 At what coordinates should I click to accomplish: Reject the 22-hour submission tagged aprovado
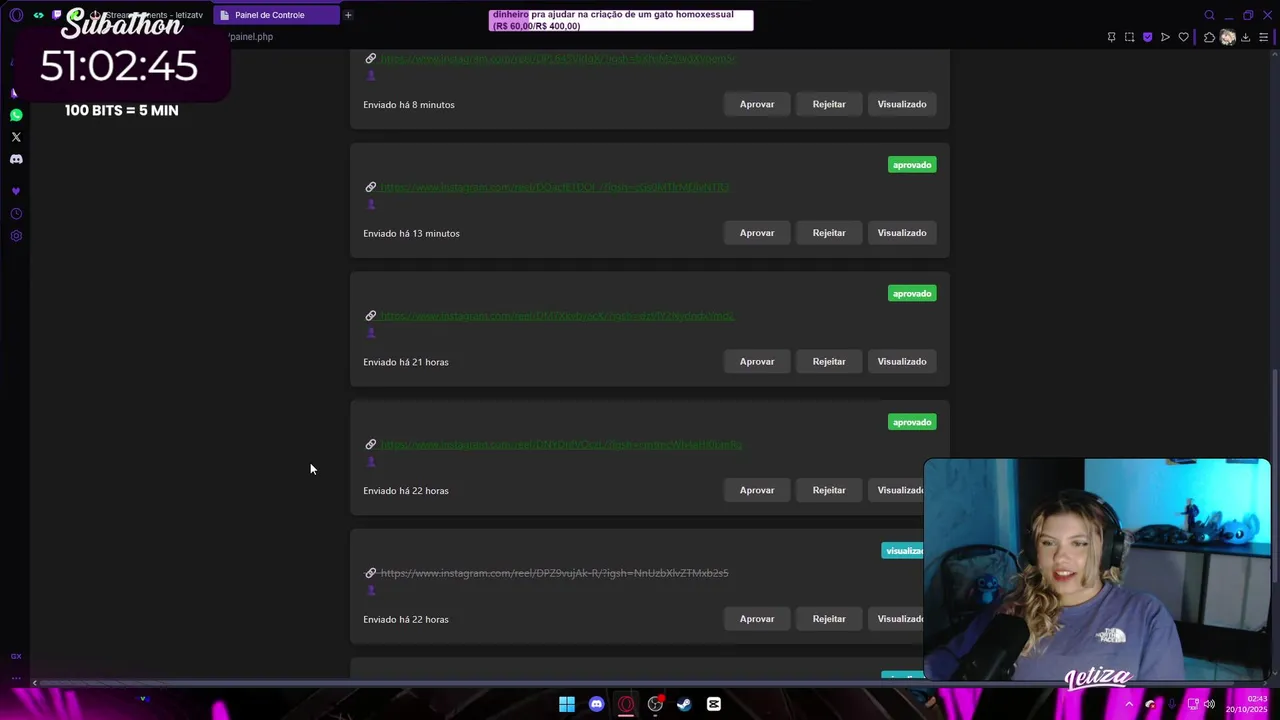click(x=829, y=490)
